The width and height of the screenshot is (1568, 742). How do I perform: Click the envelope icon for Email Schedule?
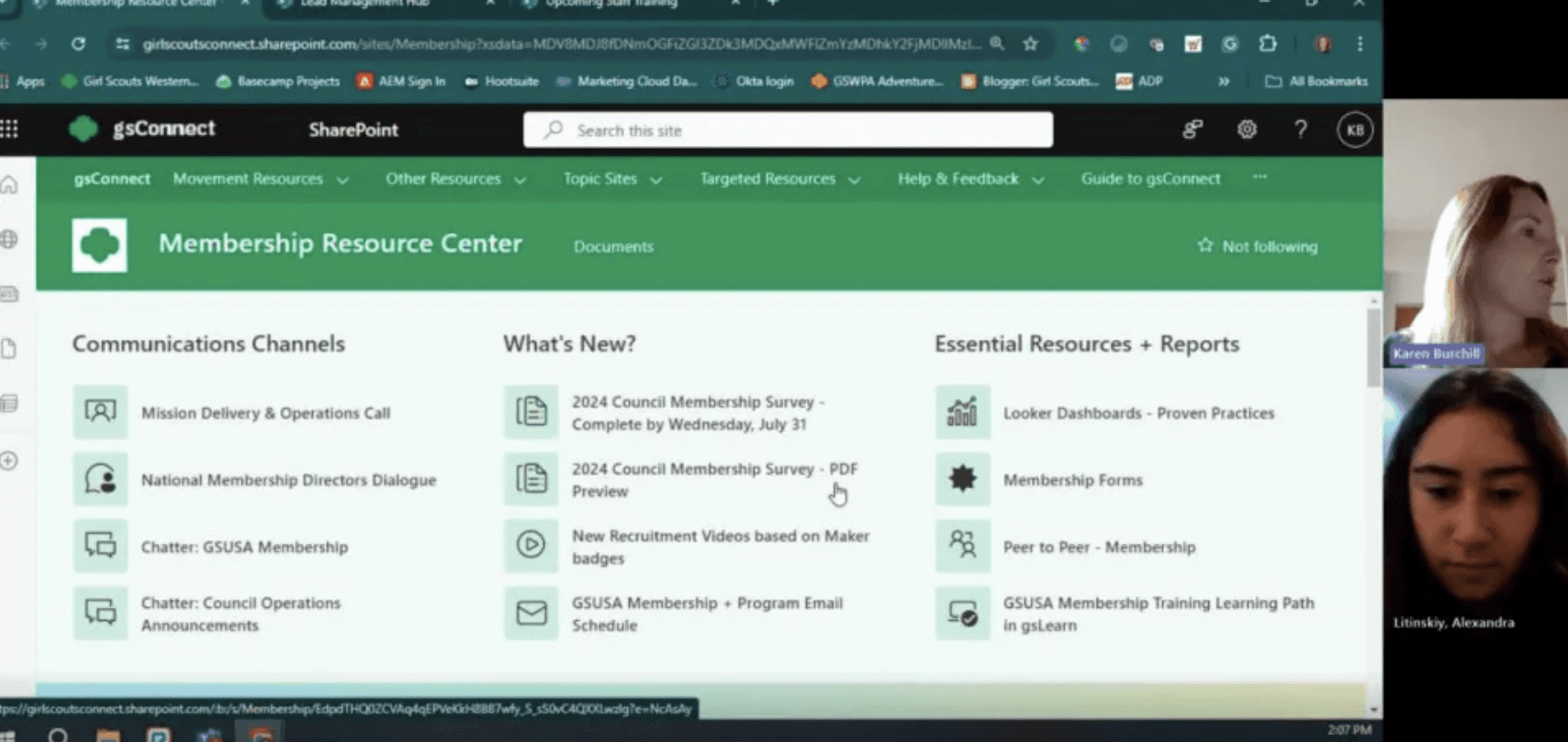[532, 613]
